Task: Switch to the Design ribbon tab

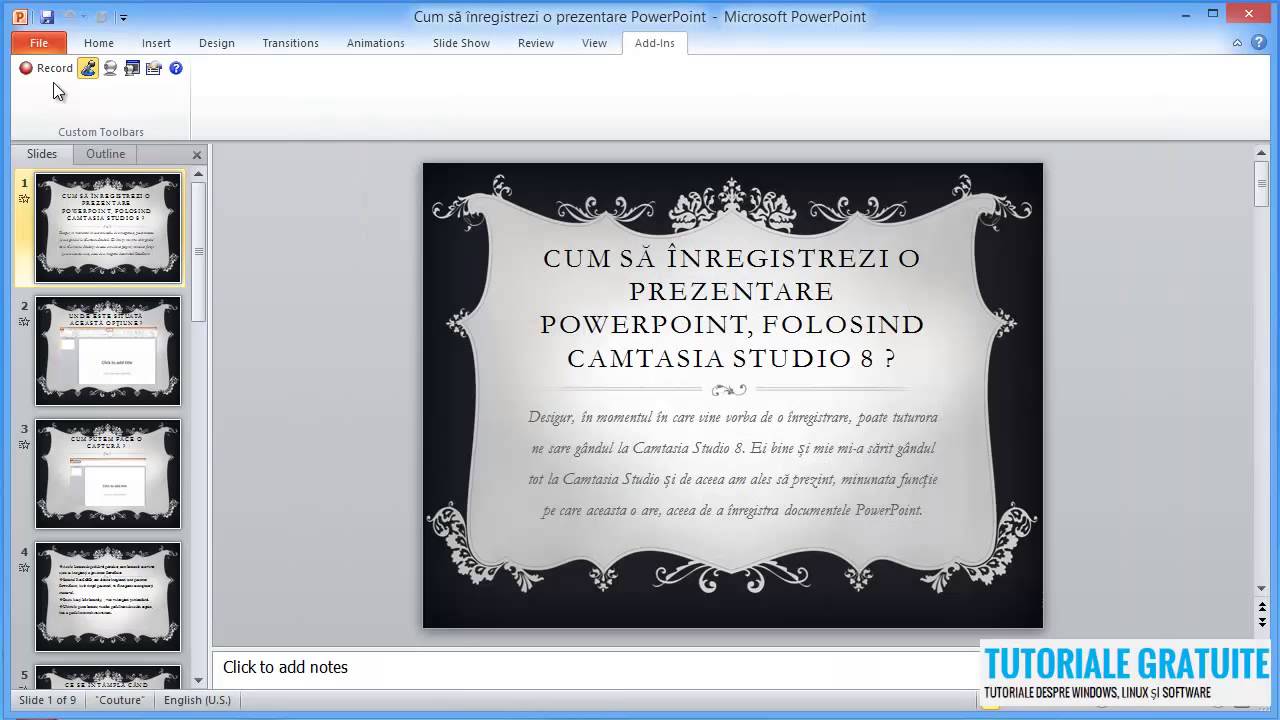Action: 217,43
